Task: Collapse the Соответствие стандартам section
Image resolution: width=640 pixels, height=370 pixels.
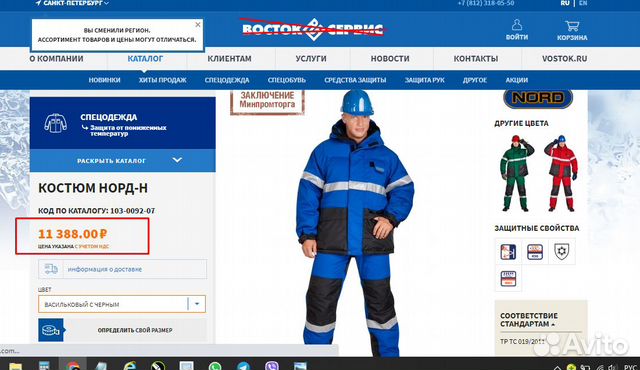Action: pyautogui.click(x=529, y=320)
